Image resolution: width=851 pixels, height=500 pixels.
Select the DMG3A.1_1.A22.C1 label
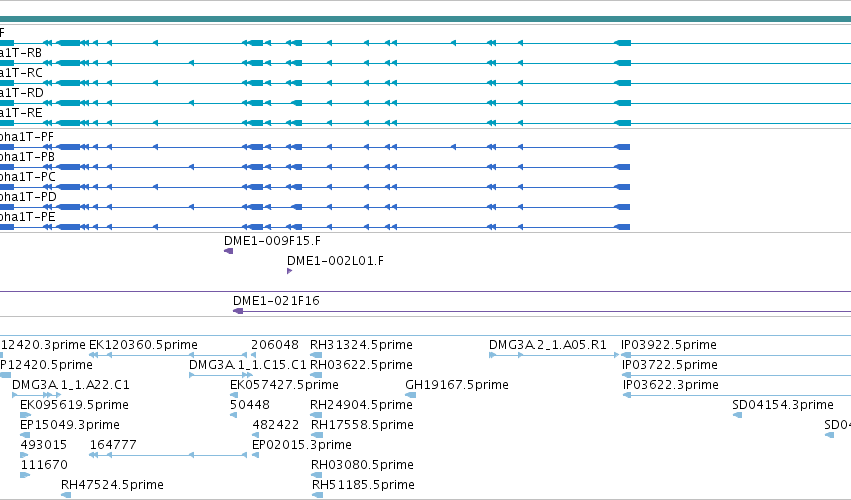(x=71, y=385)
